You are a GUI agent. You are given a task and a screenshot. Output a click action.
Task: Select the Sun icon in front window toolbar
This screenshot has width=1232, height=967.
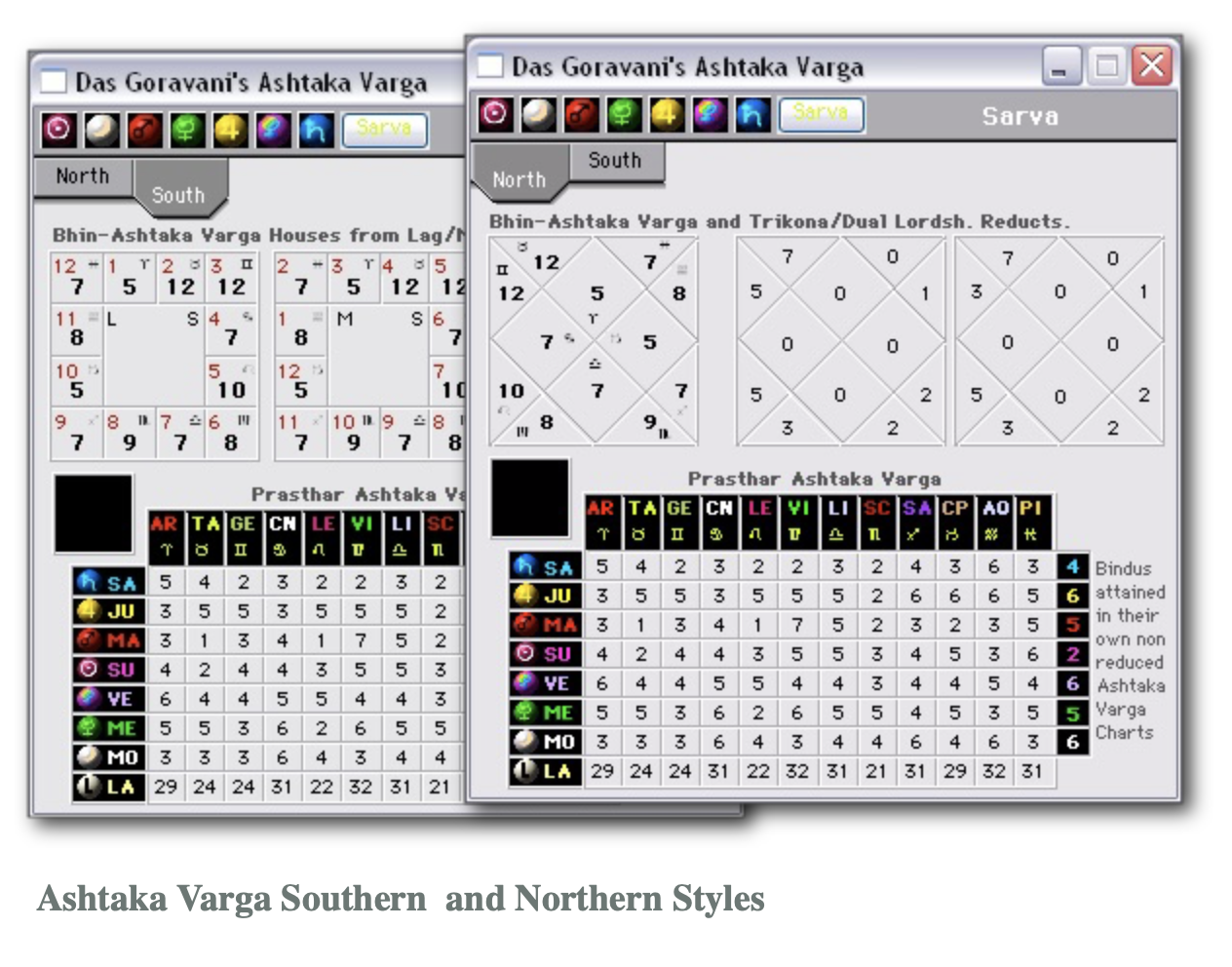pos(495,114)
